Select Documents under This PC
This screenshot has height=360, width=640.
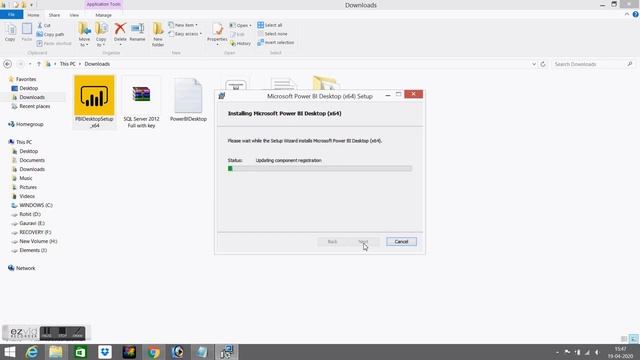coord(32,160)
